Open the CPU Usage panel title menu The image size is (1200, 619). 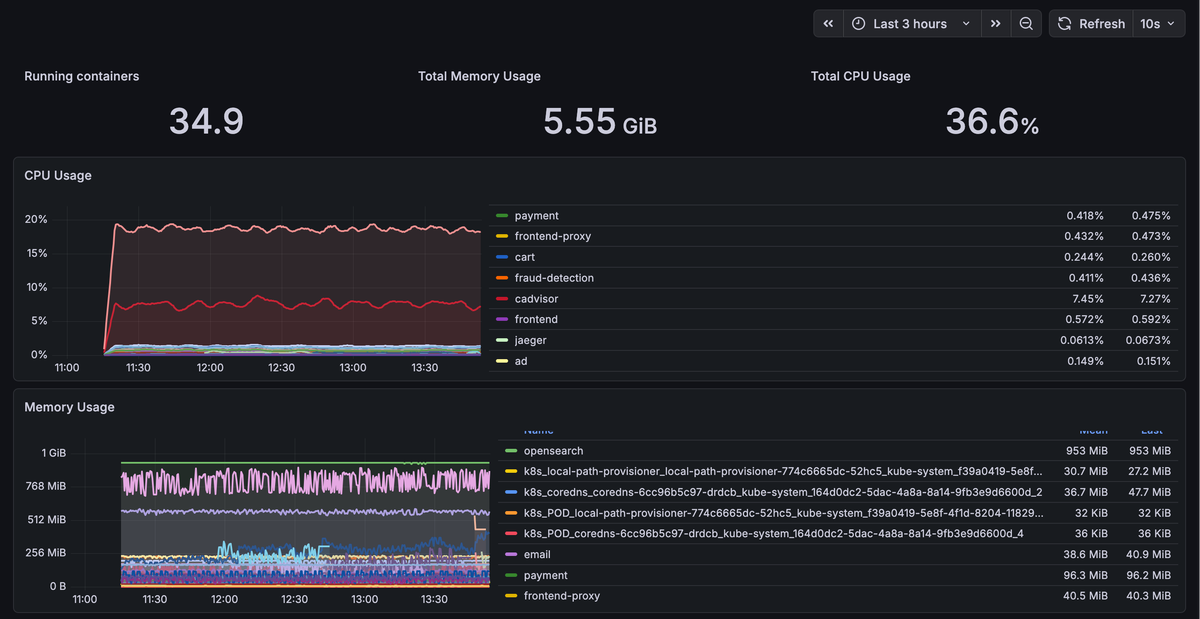[58, 176]
